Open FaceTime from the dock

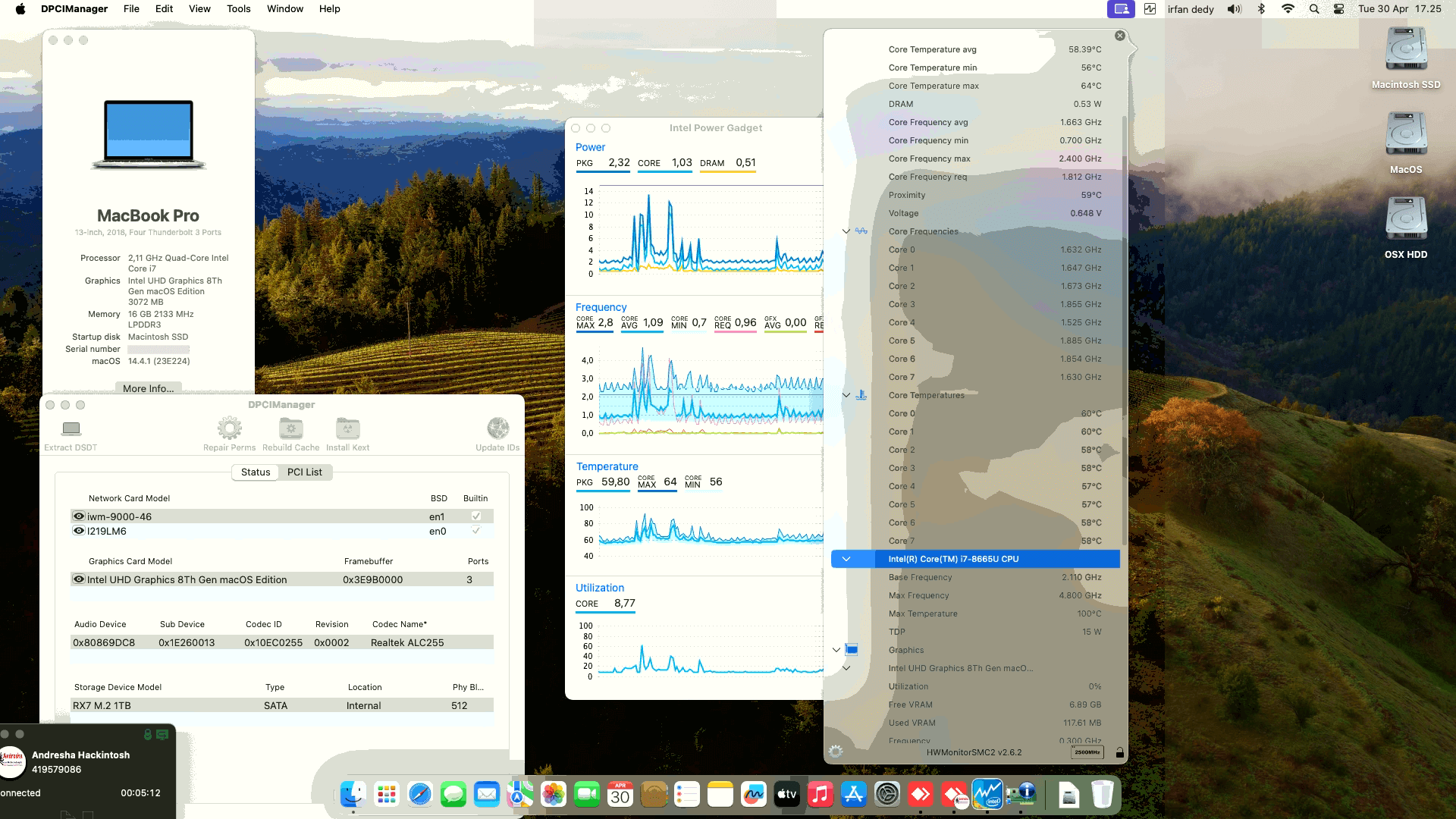click(587, 794)
